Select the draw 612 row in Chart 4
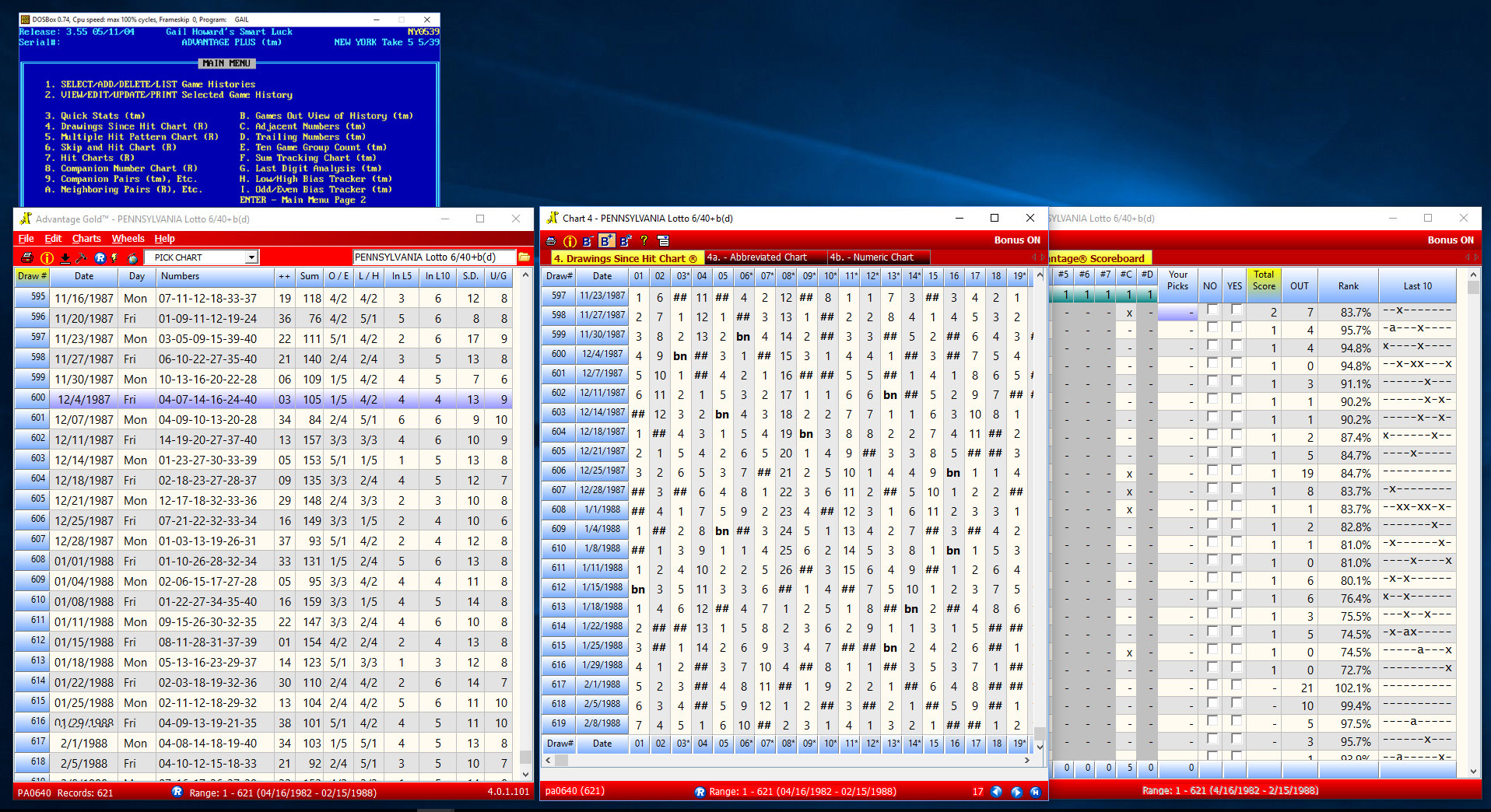This screenshot has width=1491, height=812. pyautogui.click(x=786, y=589)
